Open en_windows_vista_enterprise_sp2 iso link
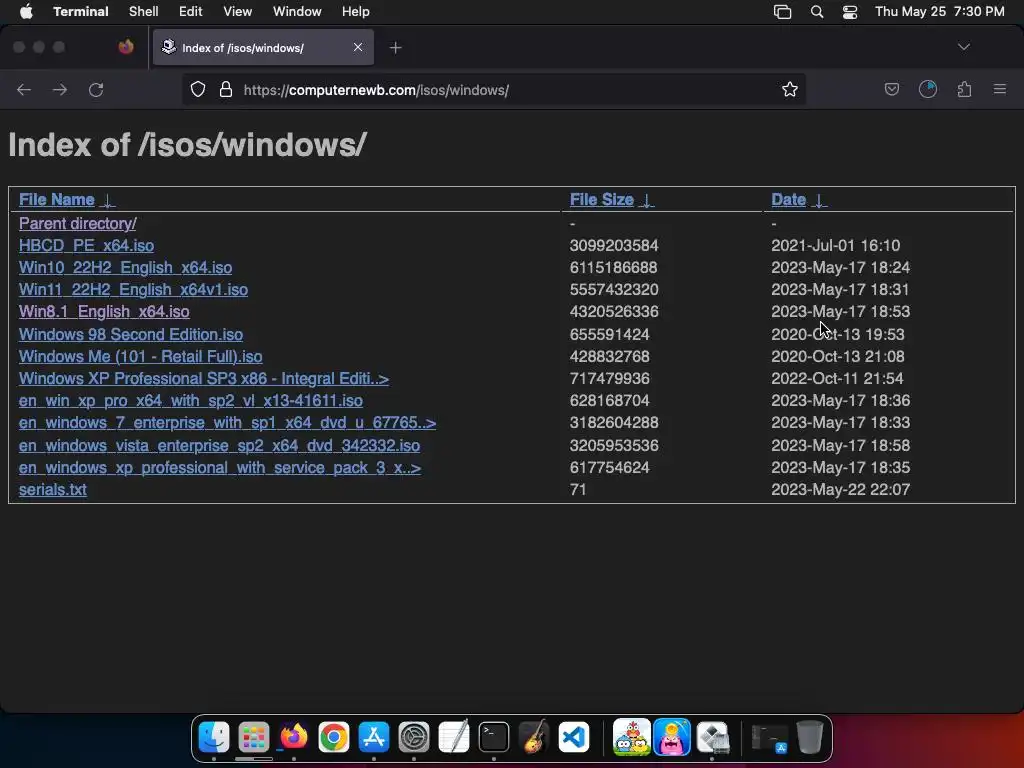Viewport: 1024px width, 768px height. pyautogui.click(x=219, y=445)
